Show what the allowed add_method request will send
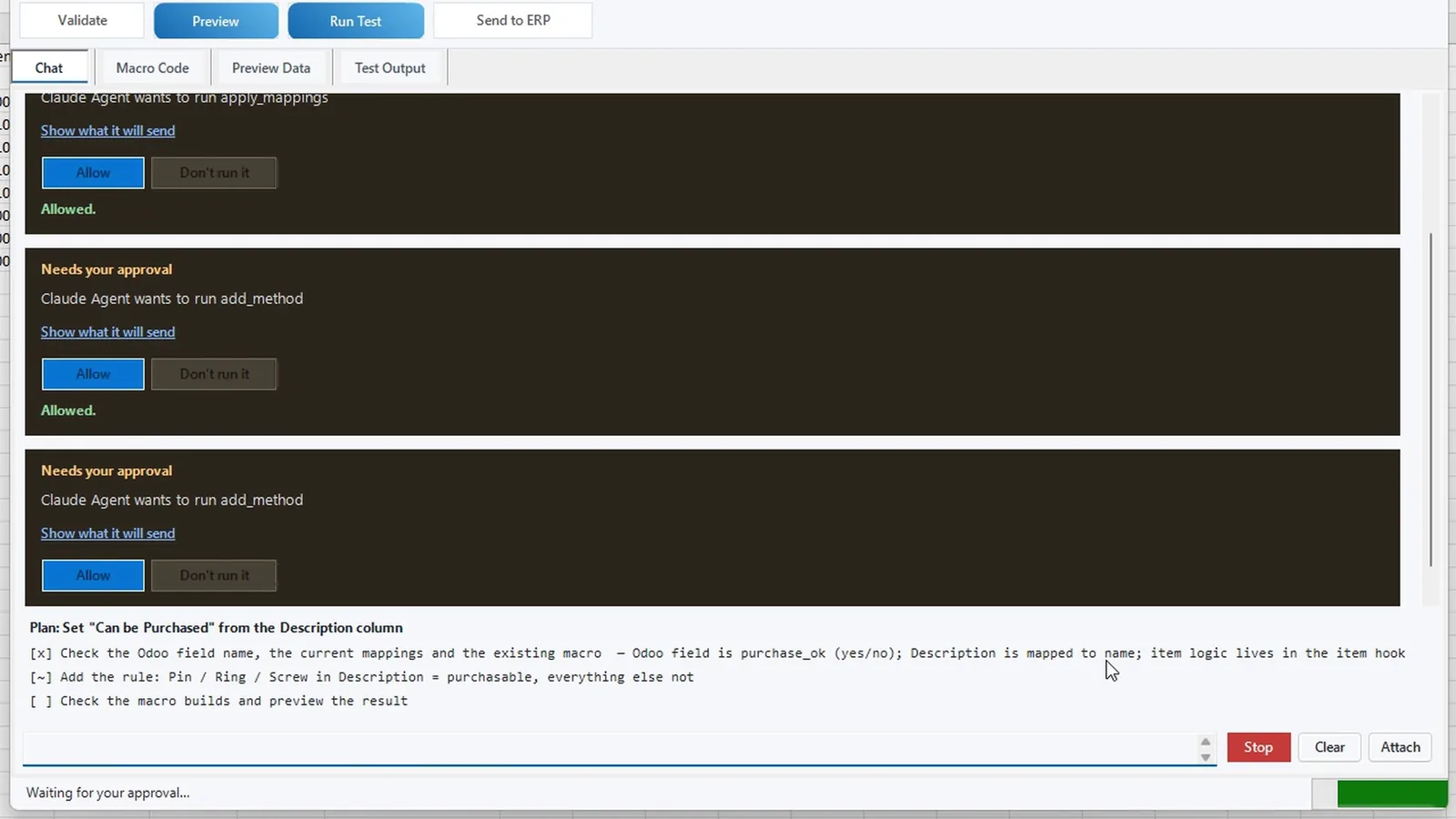The height and width of the screenshot is (819, 1456). [108, 332]
